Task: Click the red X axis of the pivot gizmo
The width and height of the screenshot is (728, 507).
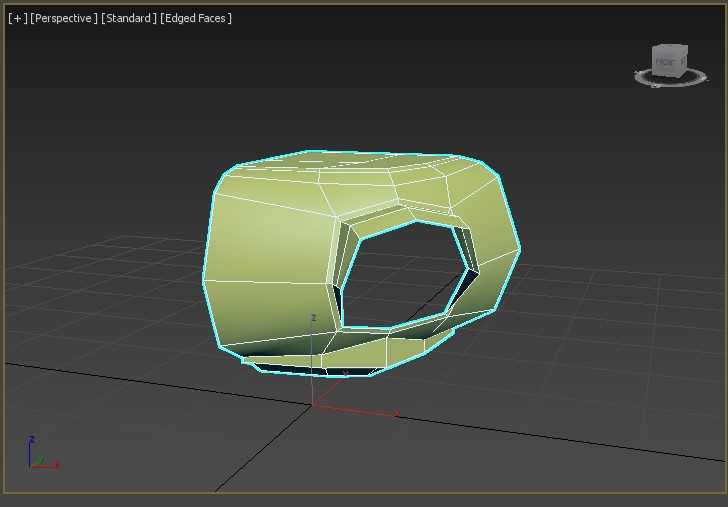Action: [360, 410]
